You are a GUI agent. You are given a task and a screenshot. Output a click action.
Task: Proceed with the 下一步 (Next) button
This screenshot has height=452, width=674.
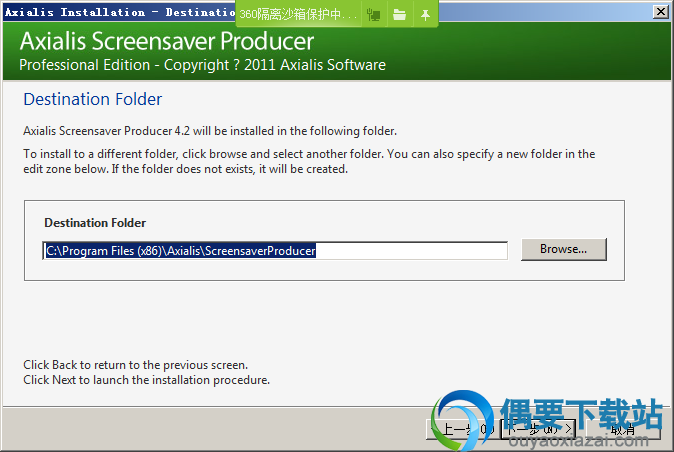[538, 428]
